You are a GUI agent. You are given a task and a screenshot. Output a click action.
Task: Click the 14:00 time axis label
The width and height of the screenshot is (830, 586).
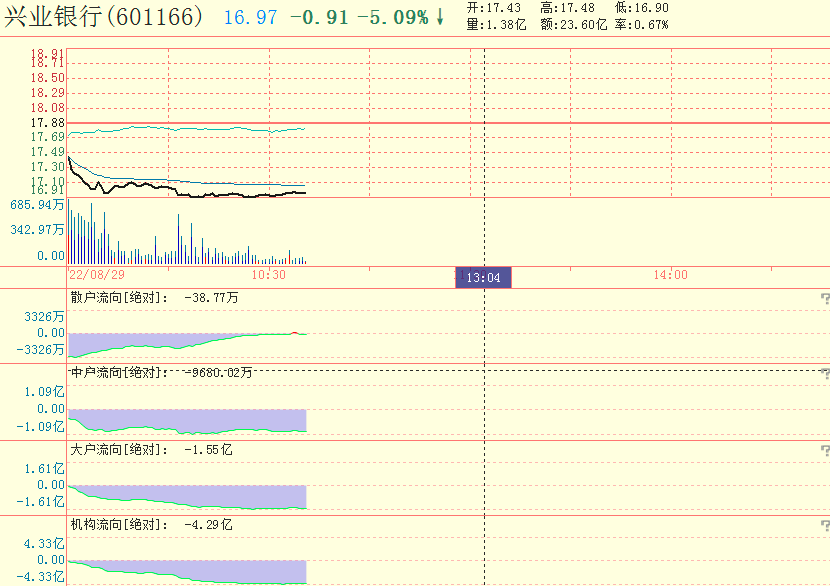tap(670, 275)
